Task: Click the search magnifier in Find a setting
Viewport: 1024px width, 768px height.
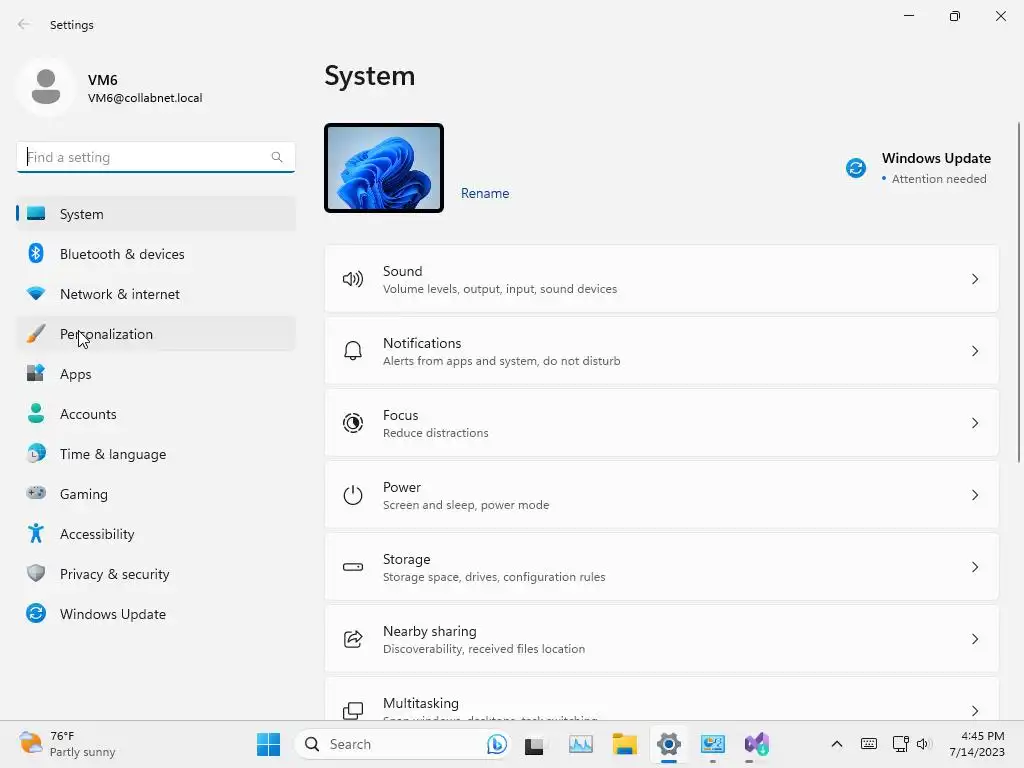Action: point(277,157)
